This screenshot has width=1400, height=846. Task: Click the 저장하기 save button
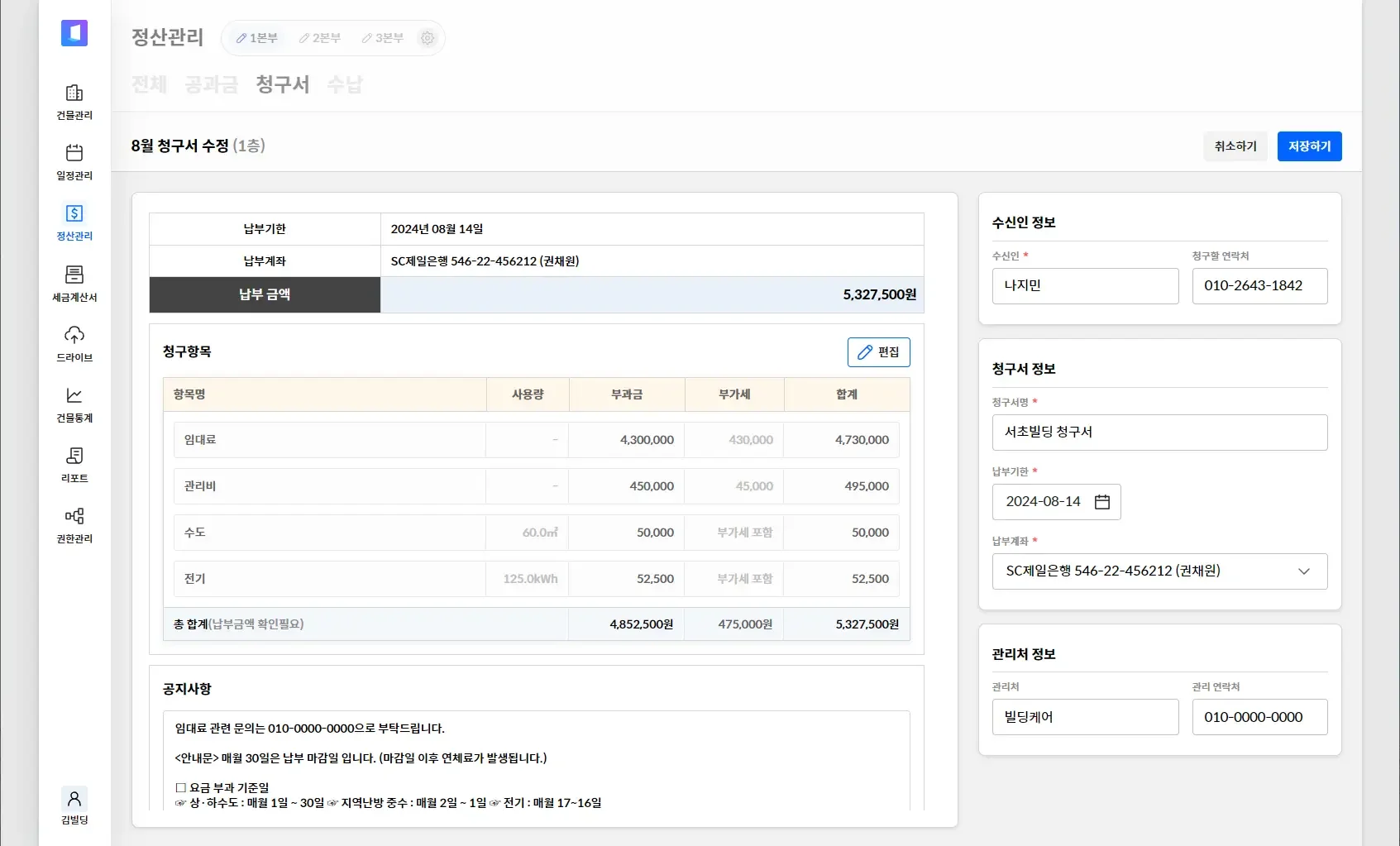pos(1309,146)
